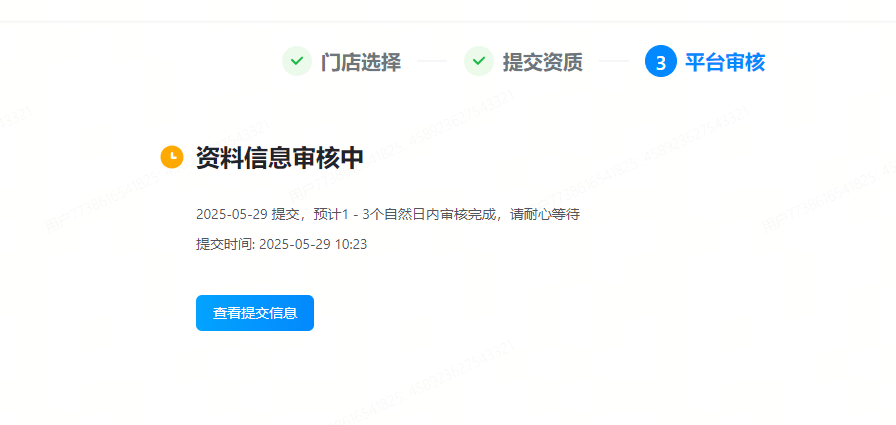Open the 提交资质 step label
This screenshot has height=425, width=896.
pyautogui.click(x=542, y=62)
